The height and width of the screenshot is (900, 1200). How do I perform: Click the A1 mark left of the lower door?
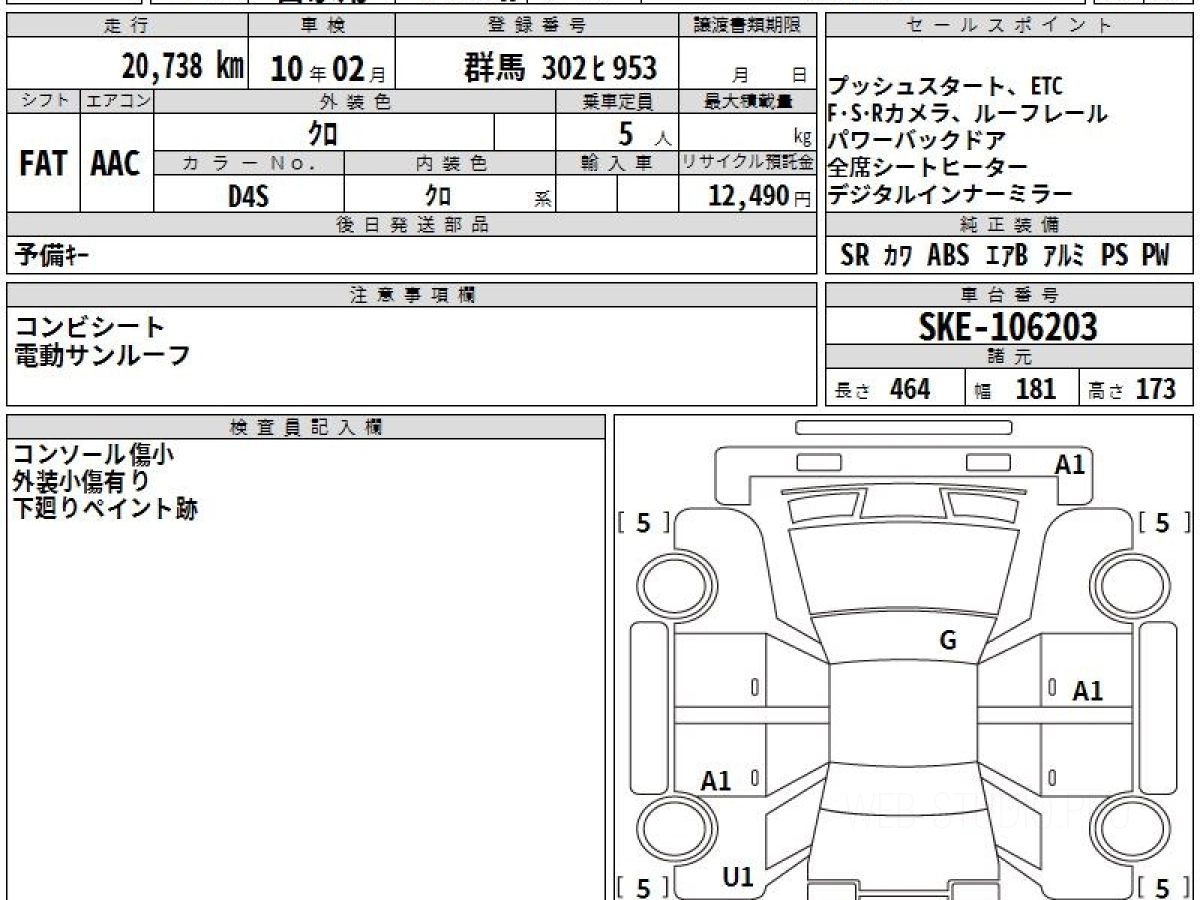716,781
